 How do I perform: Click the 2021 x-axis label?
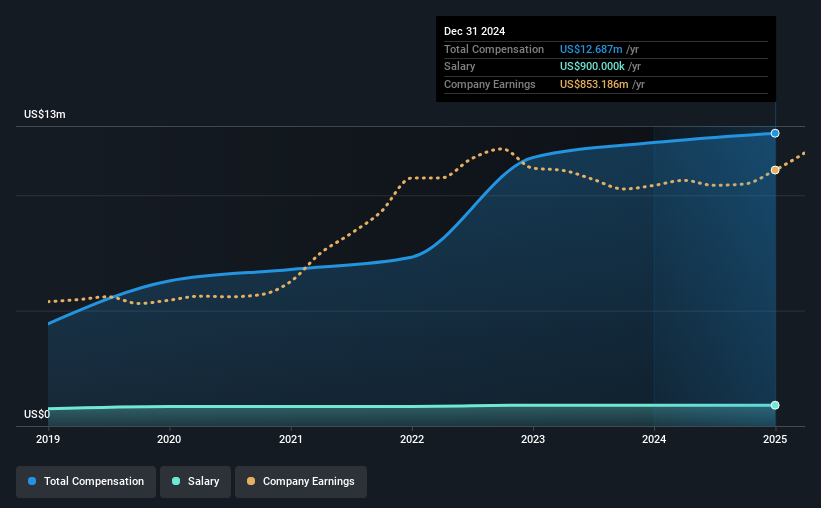291,439
